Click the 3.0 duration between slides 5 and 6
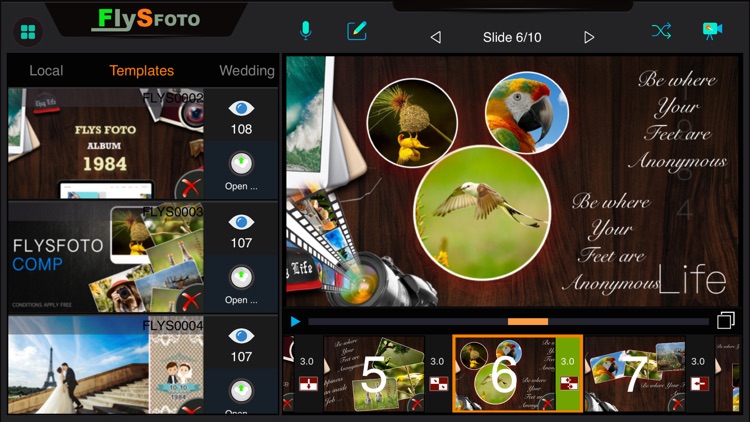The width and height of the screenshot is (750, 422). point(437,361)
